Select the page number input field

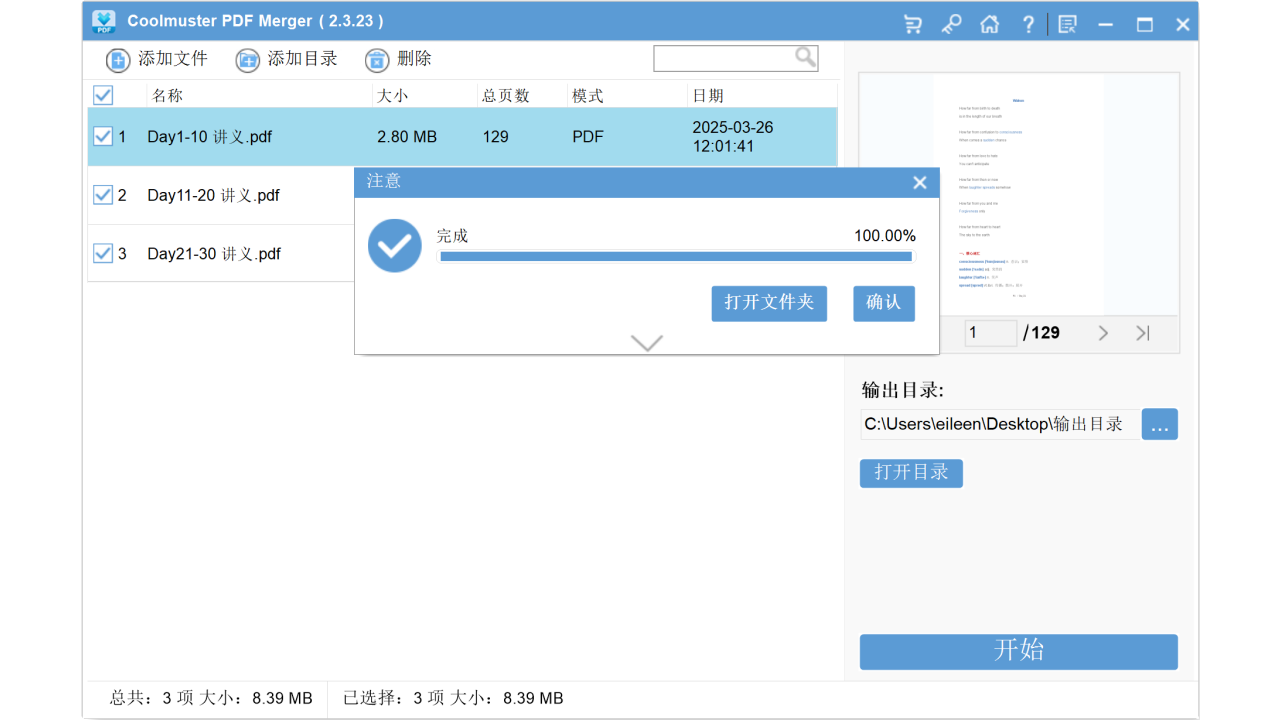[x=990, y=332]
